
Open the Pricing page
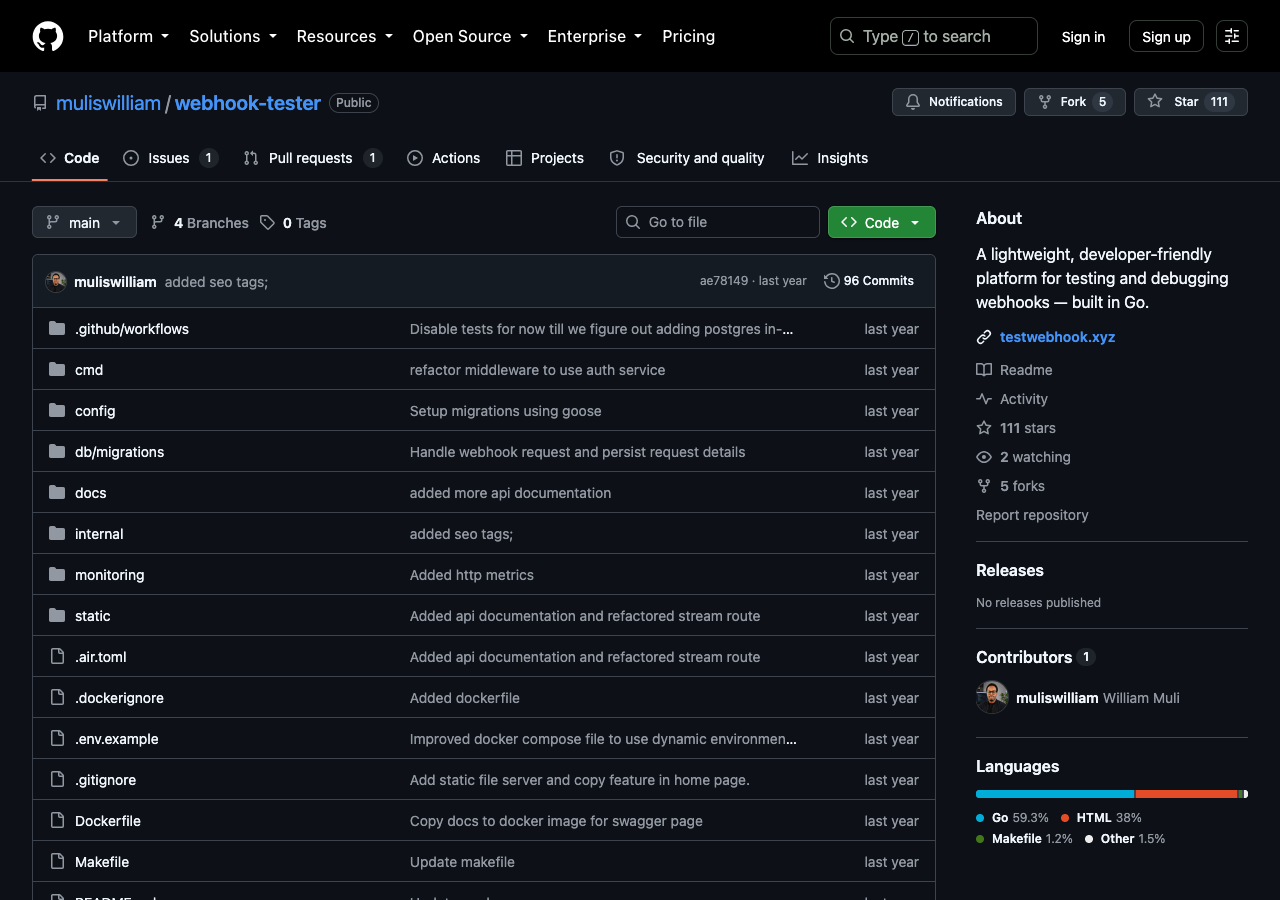[x=688, y=36]
